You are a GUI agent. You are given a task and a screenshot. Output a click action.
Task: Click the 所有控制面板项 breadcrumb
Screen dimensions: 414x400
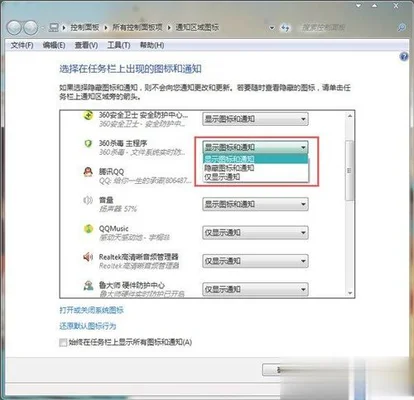137,27
